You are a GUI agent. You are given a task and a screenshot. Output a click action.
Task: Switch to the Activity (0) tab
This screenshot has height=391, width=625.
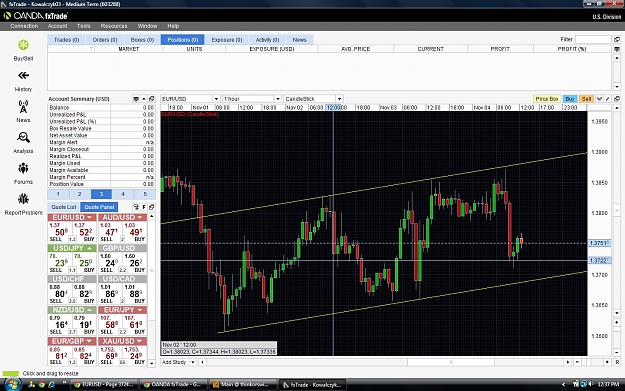pyautogui.click(x=267, y=40)
